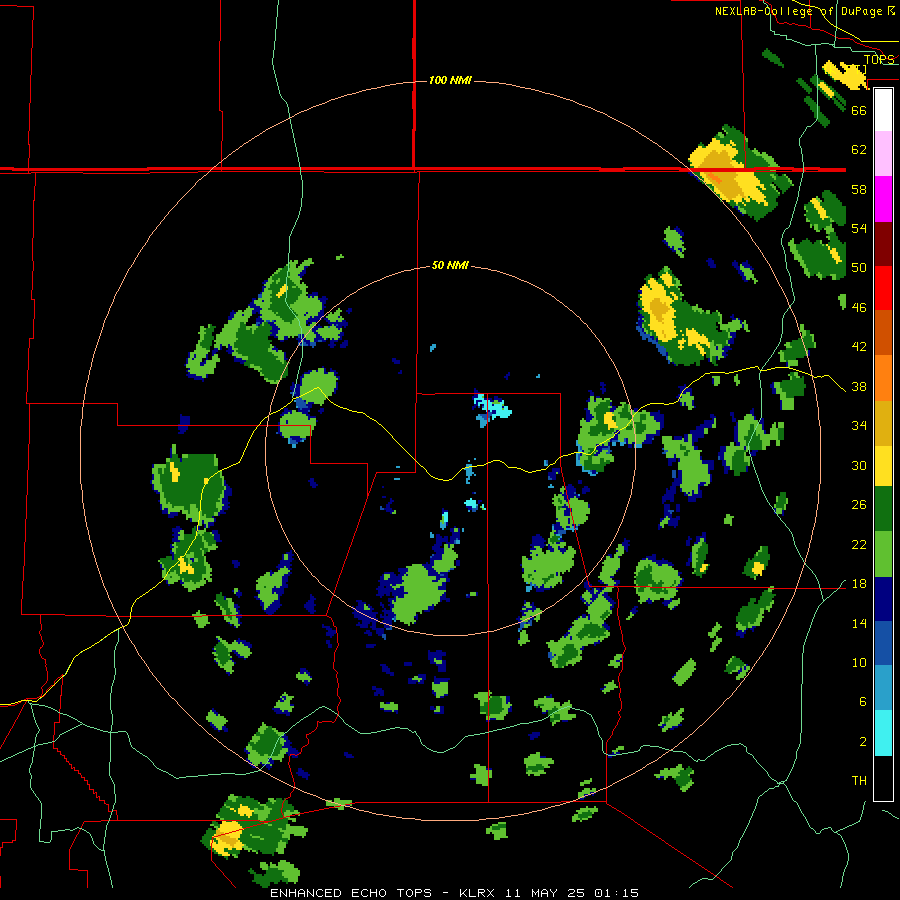Click the 54 legend value
The width and height of the screenshot is (900, 900).
pyautogui.click(x=859, y=228)
